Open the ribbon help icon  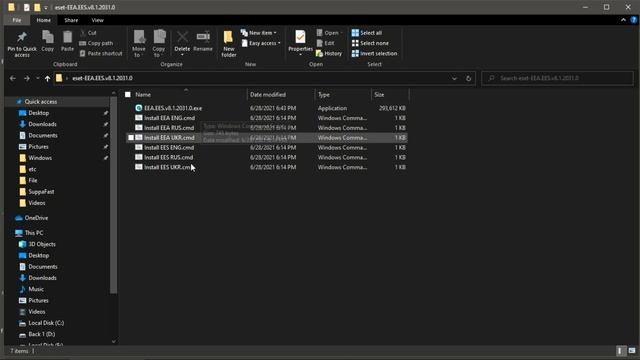tap(633, 20)
